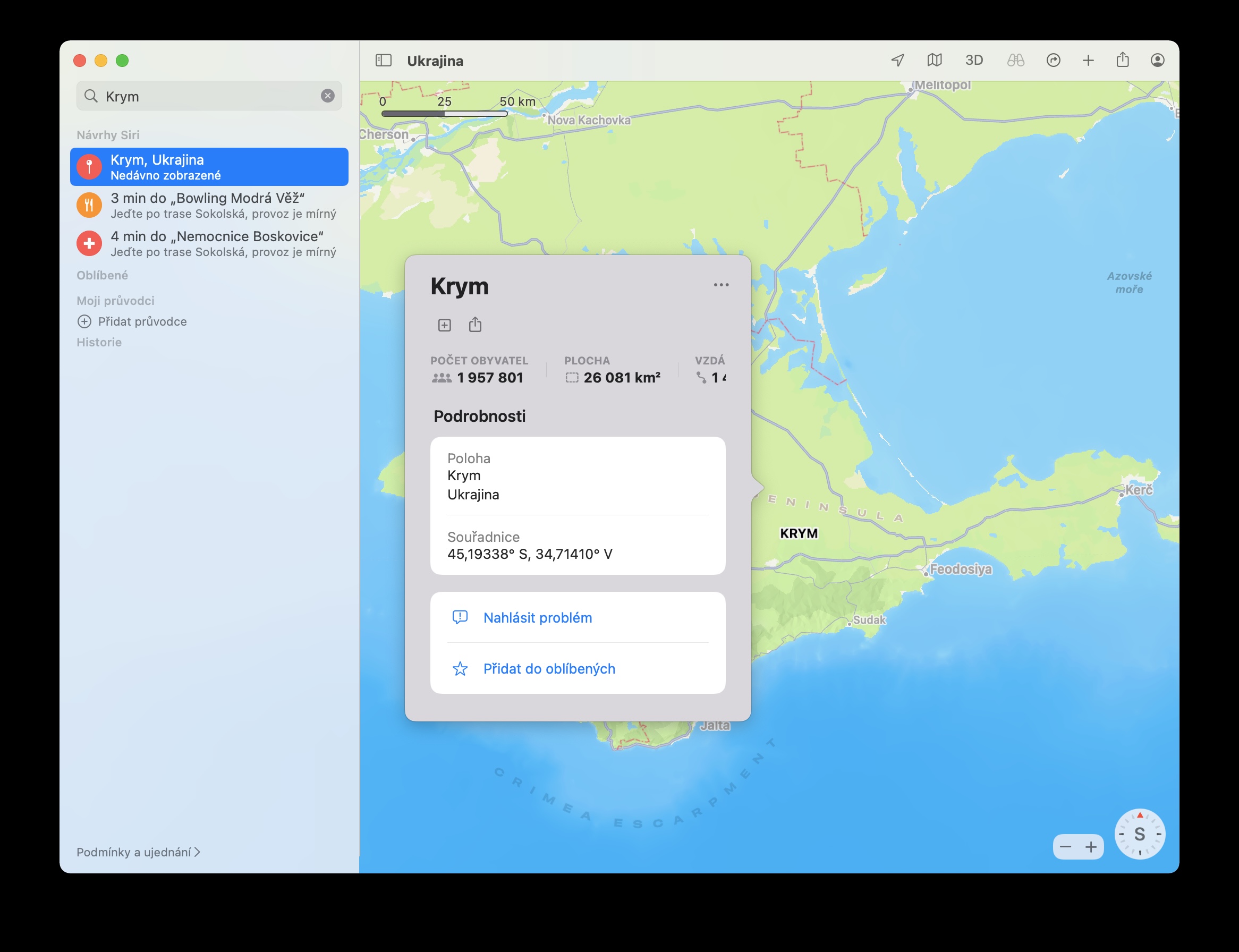Image resolution: width=1239 pixels, height=952 pixels.
Task: Open directions with the route icon
Action: point(1053,60)
